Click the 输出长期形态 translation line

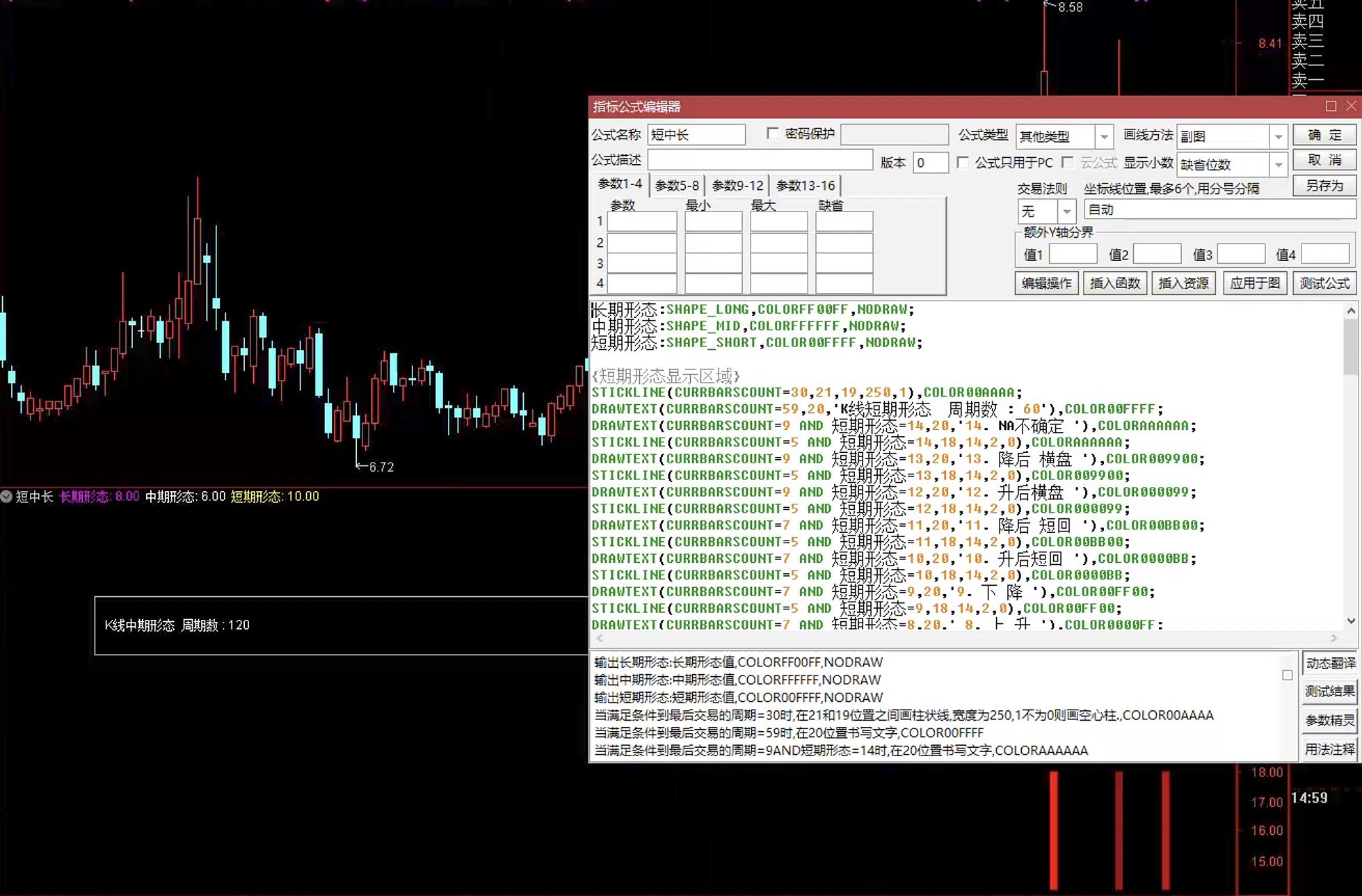click(x=738, y=662)
